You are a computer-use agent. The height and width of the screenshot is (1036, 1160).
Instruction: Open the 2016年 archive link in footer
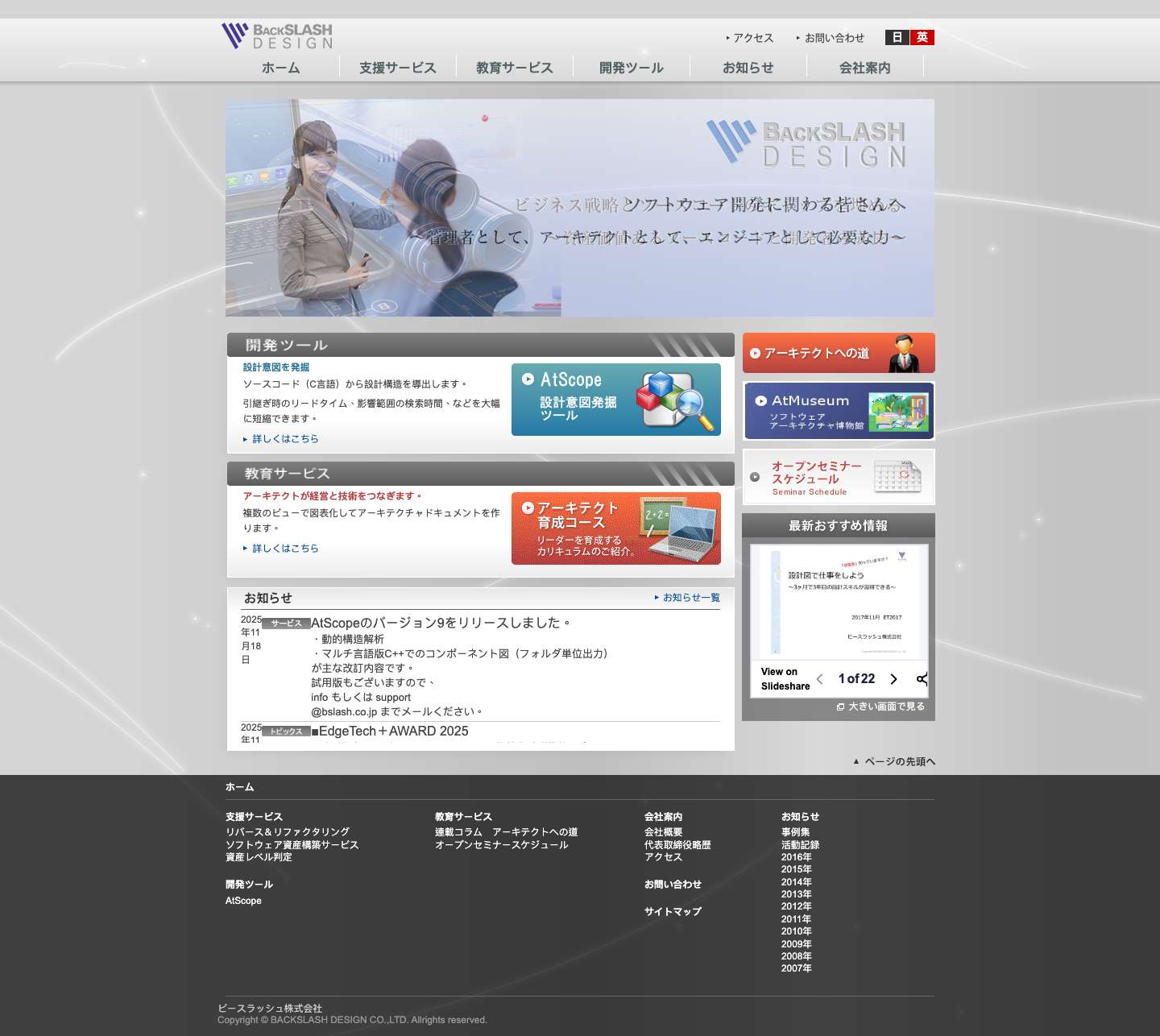pyautogui.click(x=796, y=856)
